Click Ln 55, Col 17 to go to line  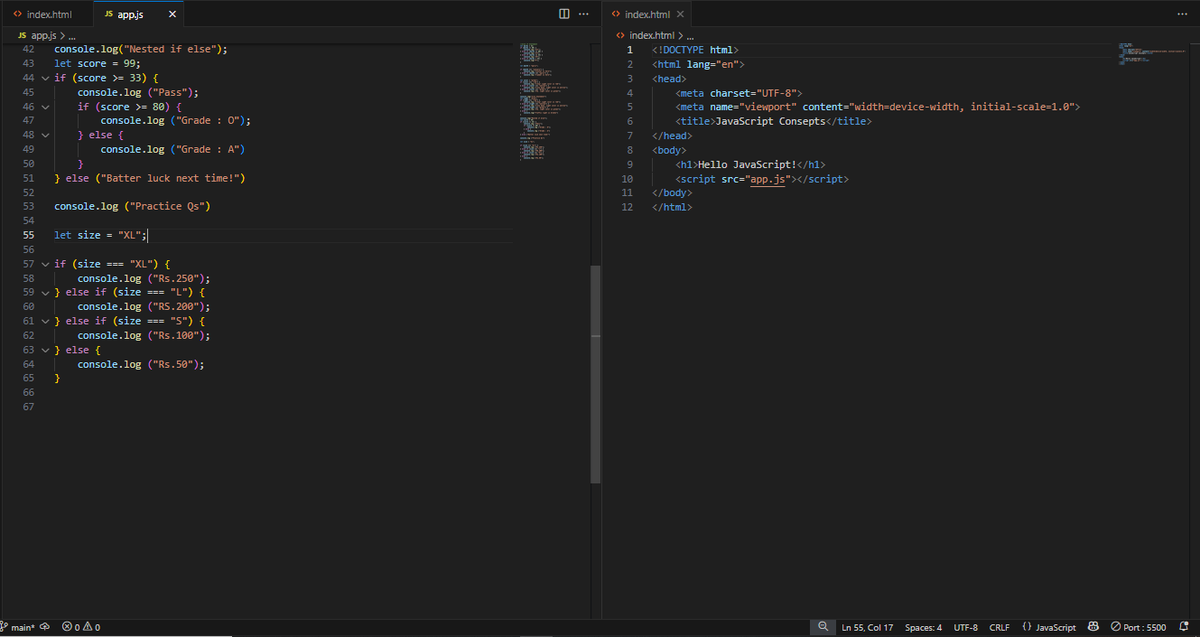tap(867, 627)
